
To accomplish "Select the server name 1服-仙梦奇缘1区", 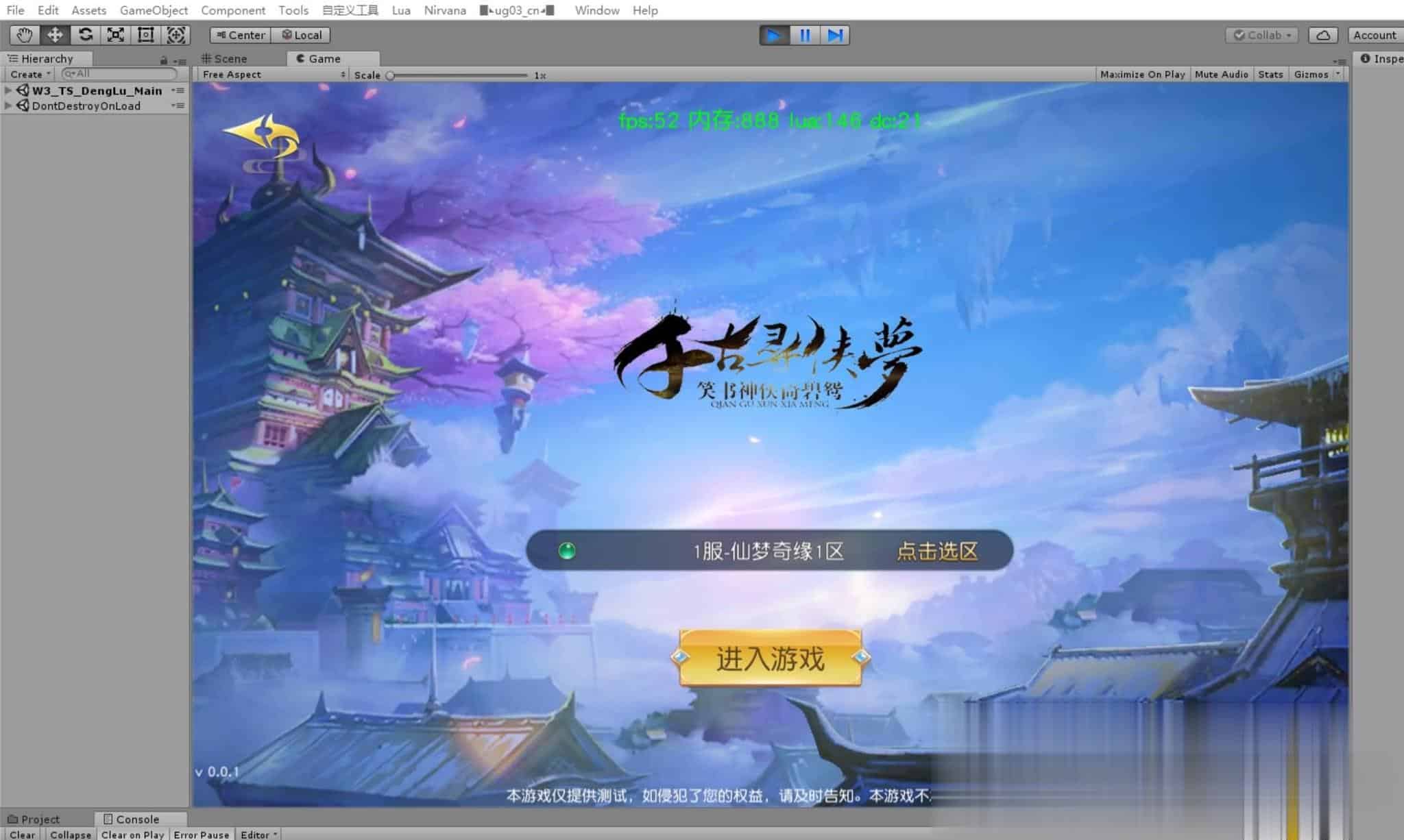I will tap(768, 551).
